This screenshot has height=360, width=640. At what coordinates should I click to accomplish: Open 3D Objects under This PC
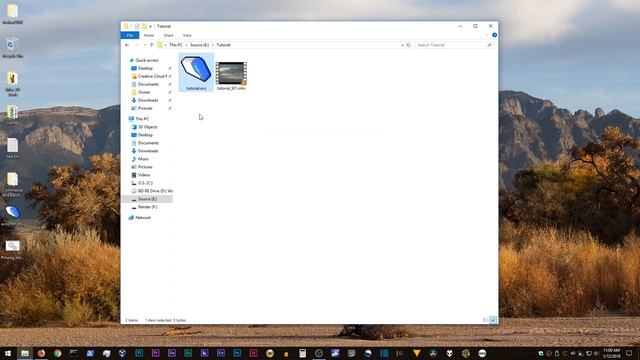pyautogui.click(x=147, y=127)
